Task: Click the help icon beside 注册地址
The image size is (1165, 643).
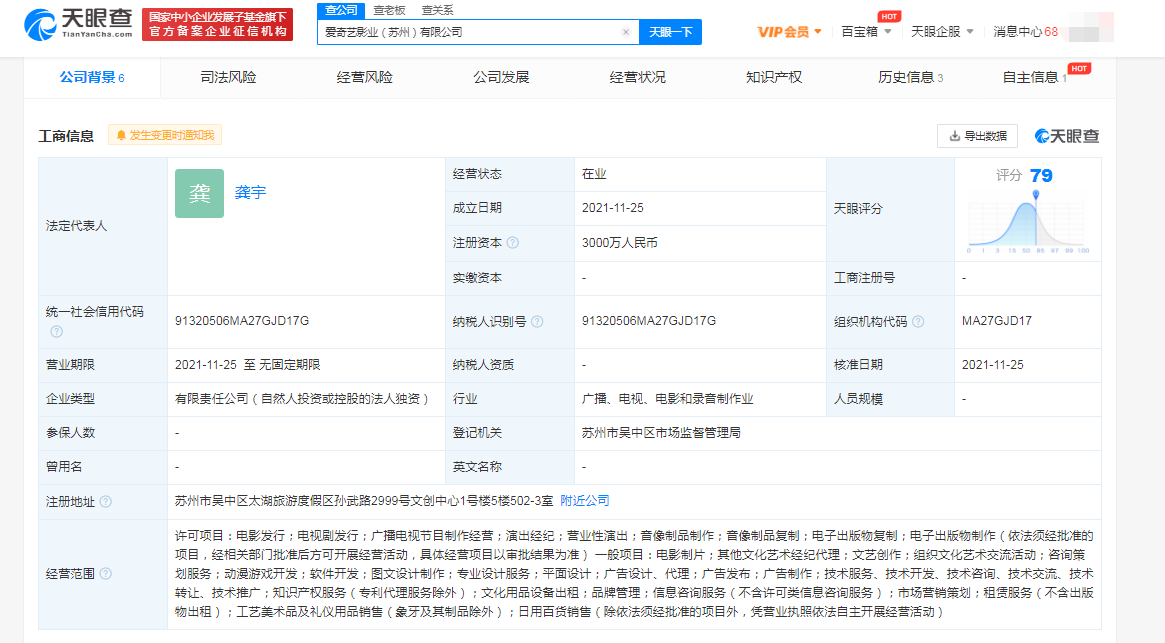Action: click(106, 502)
